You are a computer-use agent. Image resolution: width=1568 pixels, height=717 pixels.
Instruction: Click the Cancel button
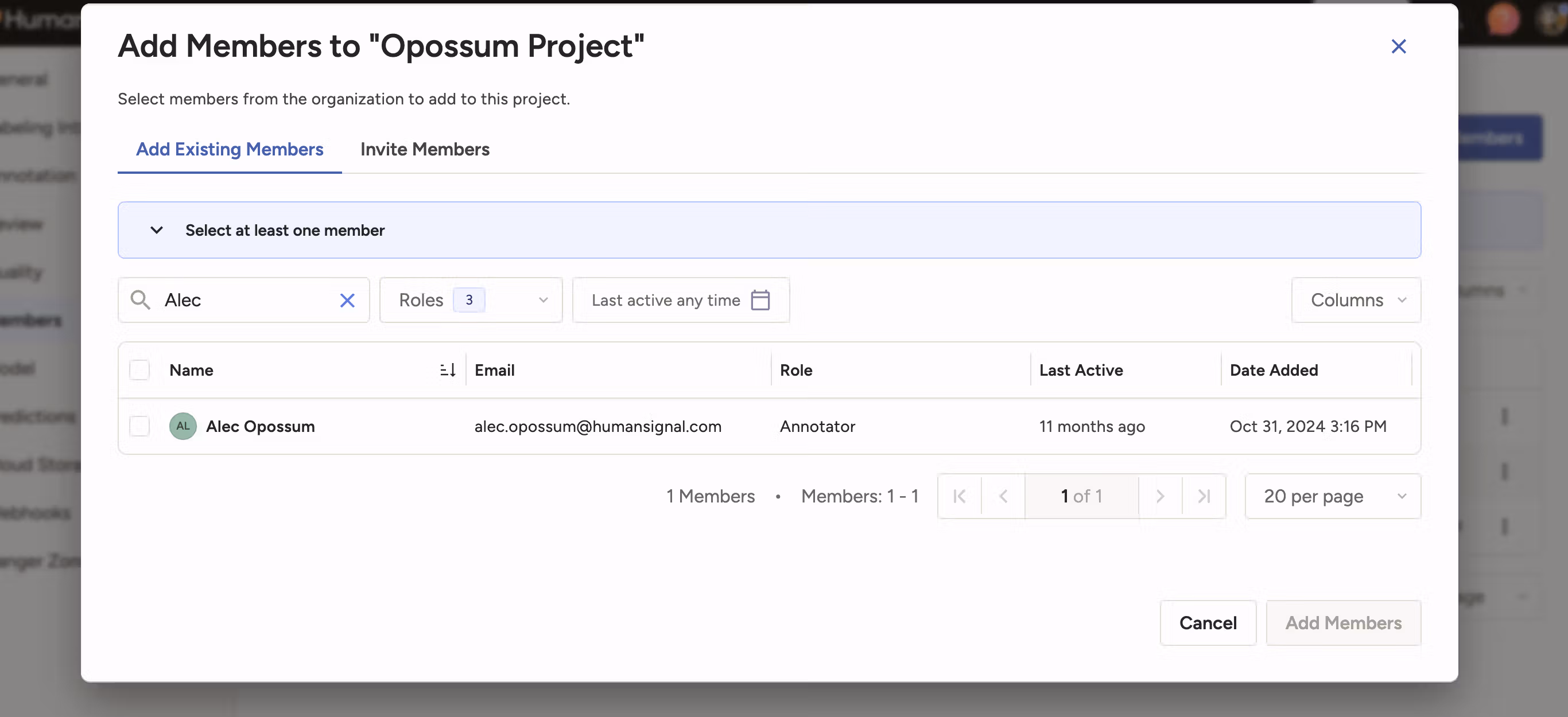pos(1208,623)
